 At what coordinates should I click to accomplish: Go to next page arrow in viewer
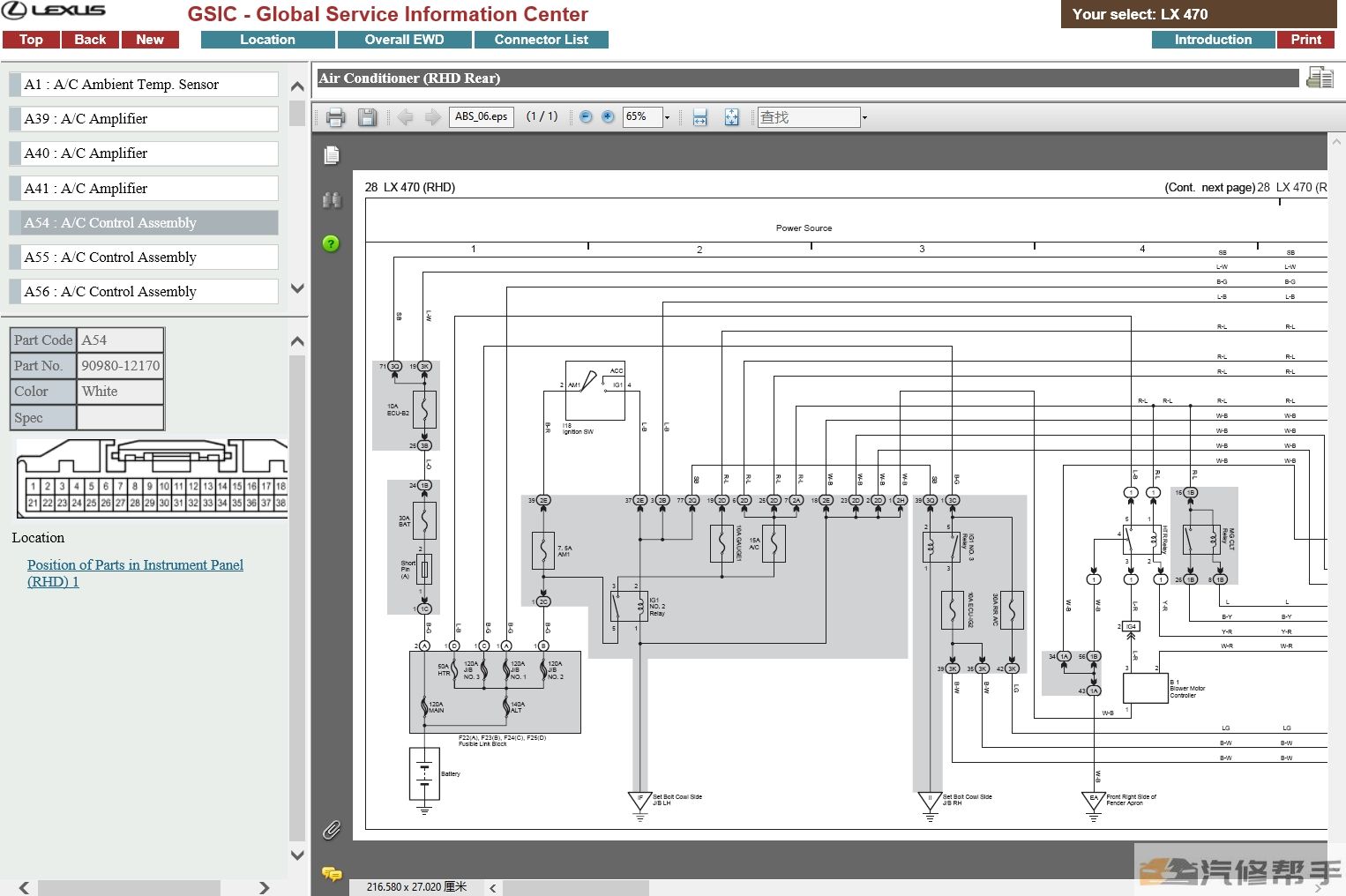[x=432, y=117]
